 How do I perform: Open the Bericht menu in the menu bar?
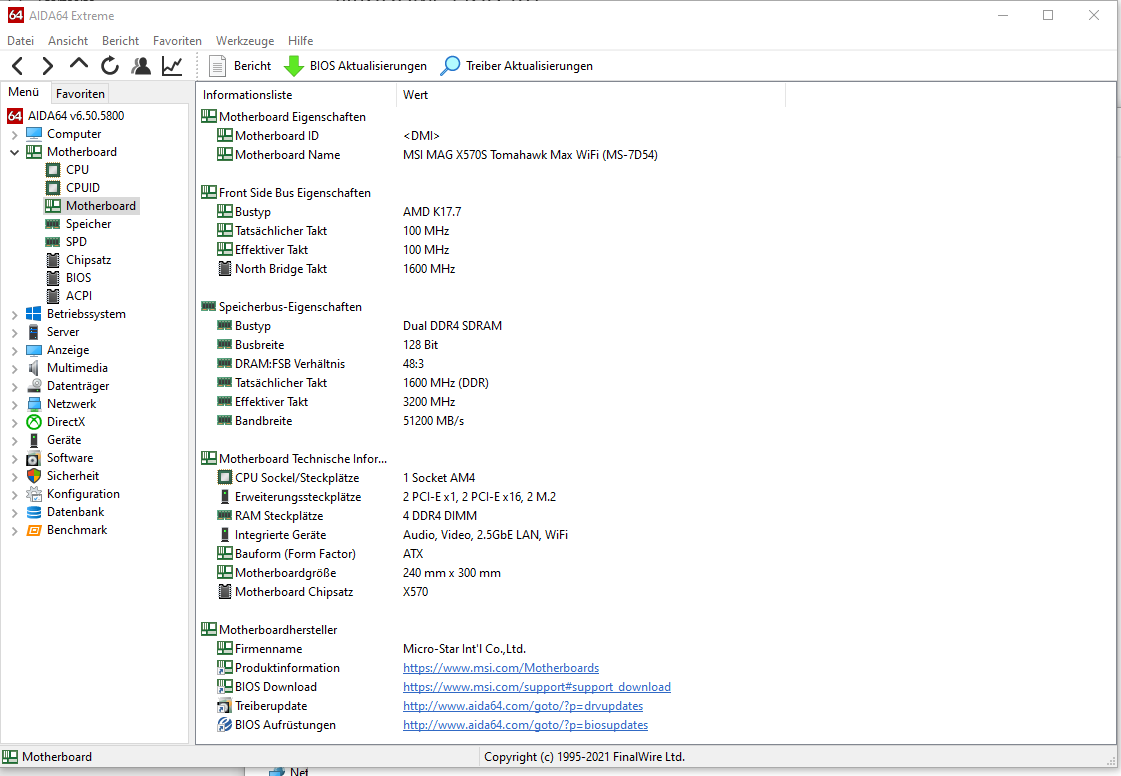click(x=120, y=41)
